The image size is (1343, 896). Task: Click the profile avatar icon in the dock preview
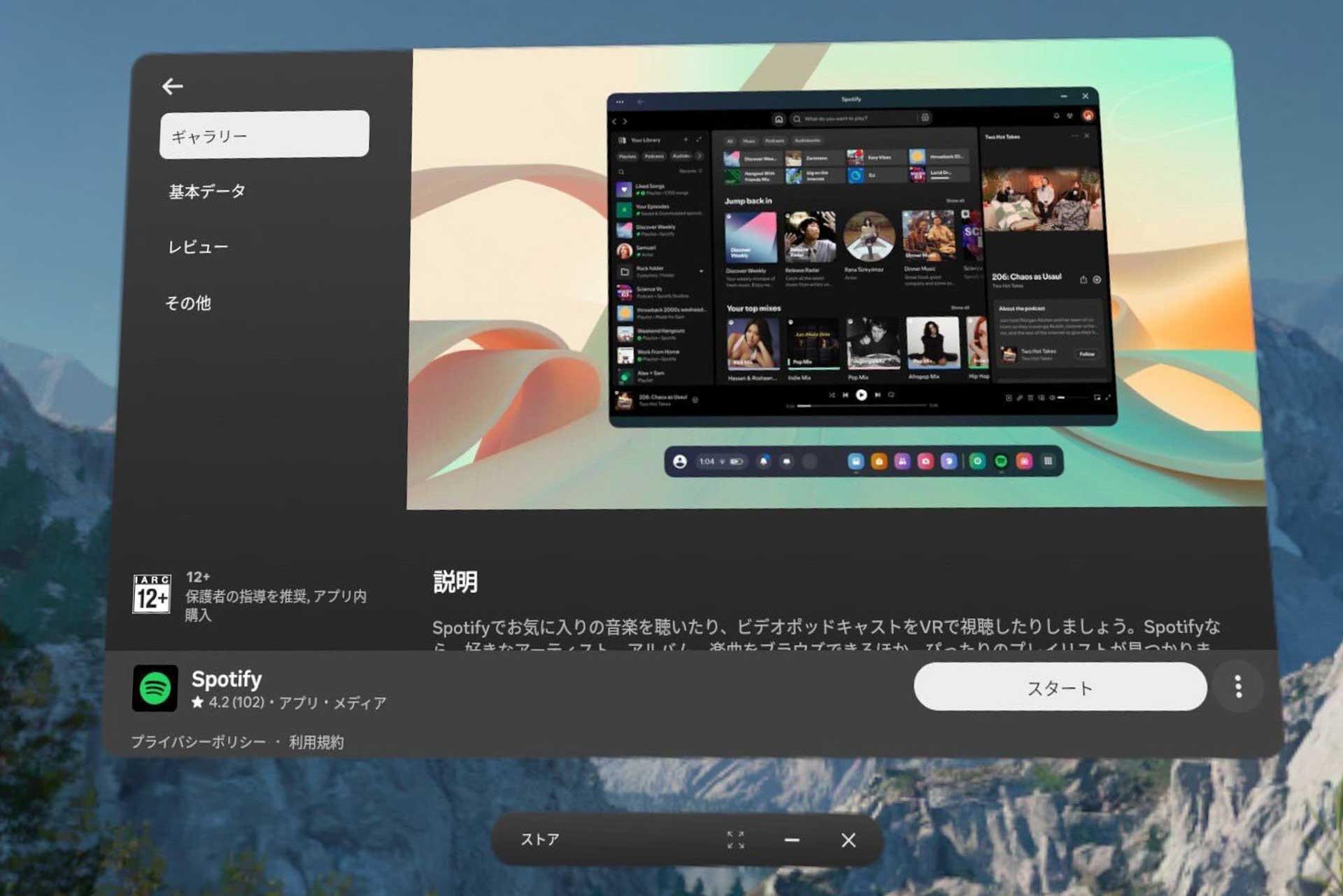point(679,462)
